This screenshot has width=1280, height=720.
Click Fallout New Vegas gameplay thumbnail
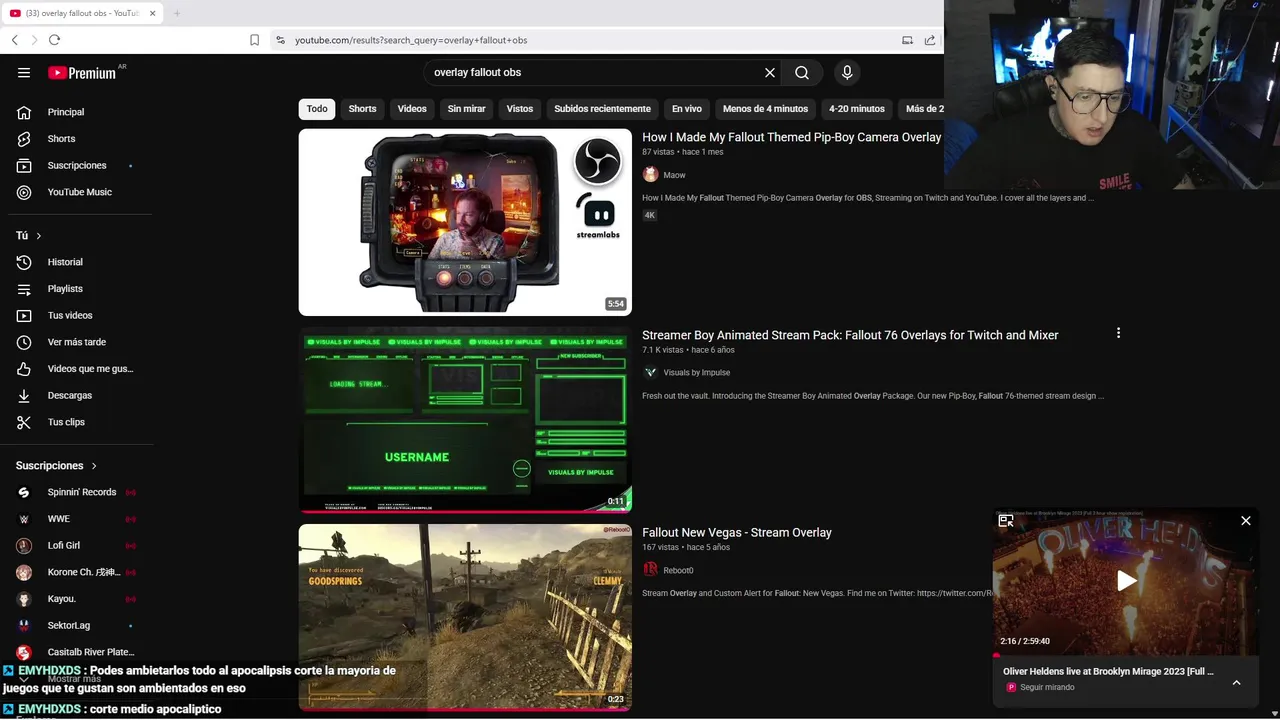pyautogui.click(x=465, y=618)
